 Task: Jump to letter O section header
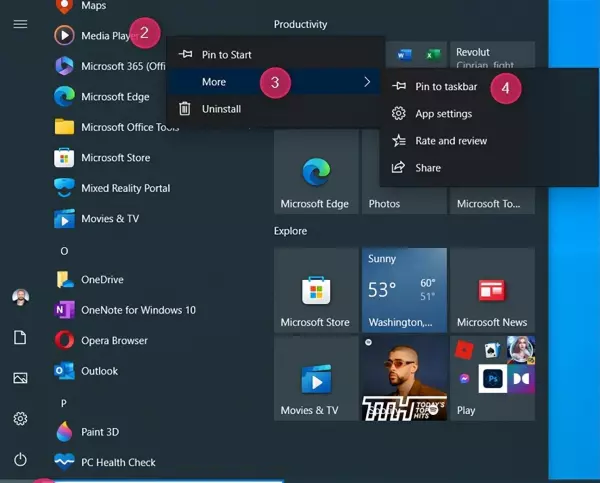[x=64, y=251]
